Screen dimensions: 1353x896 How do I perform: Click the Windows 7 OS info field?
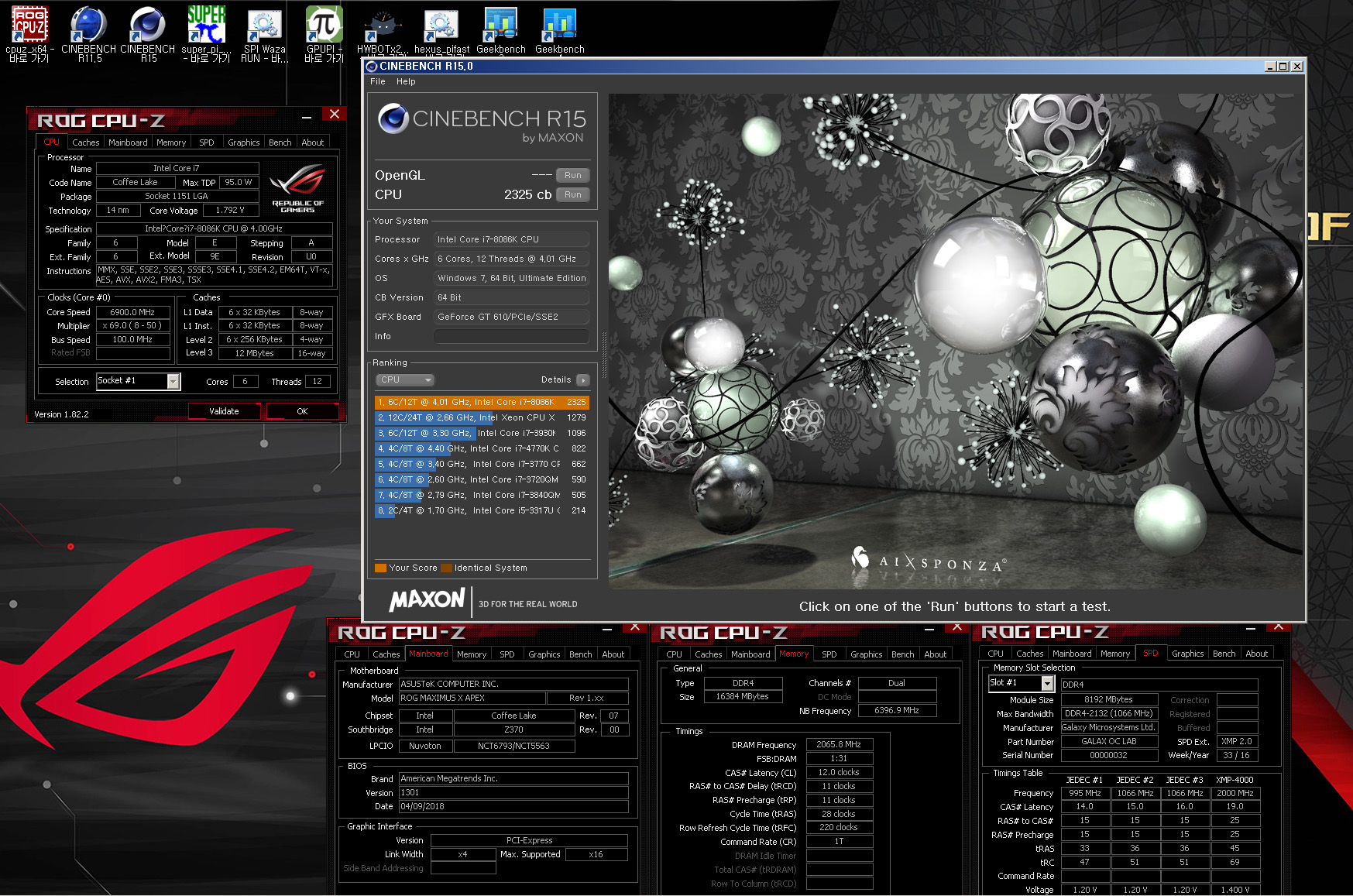coord(512,278)
